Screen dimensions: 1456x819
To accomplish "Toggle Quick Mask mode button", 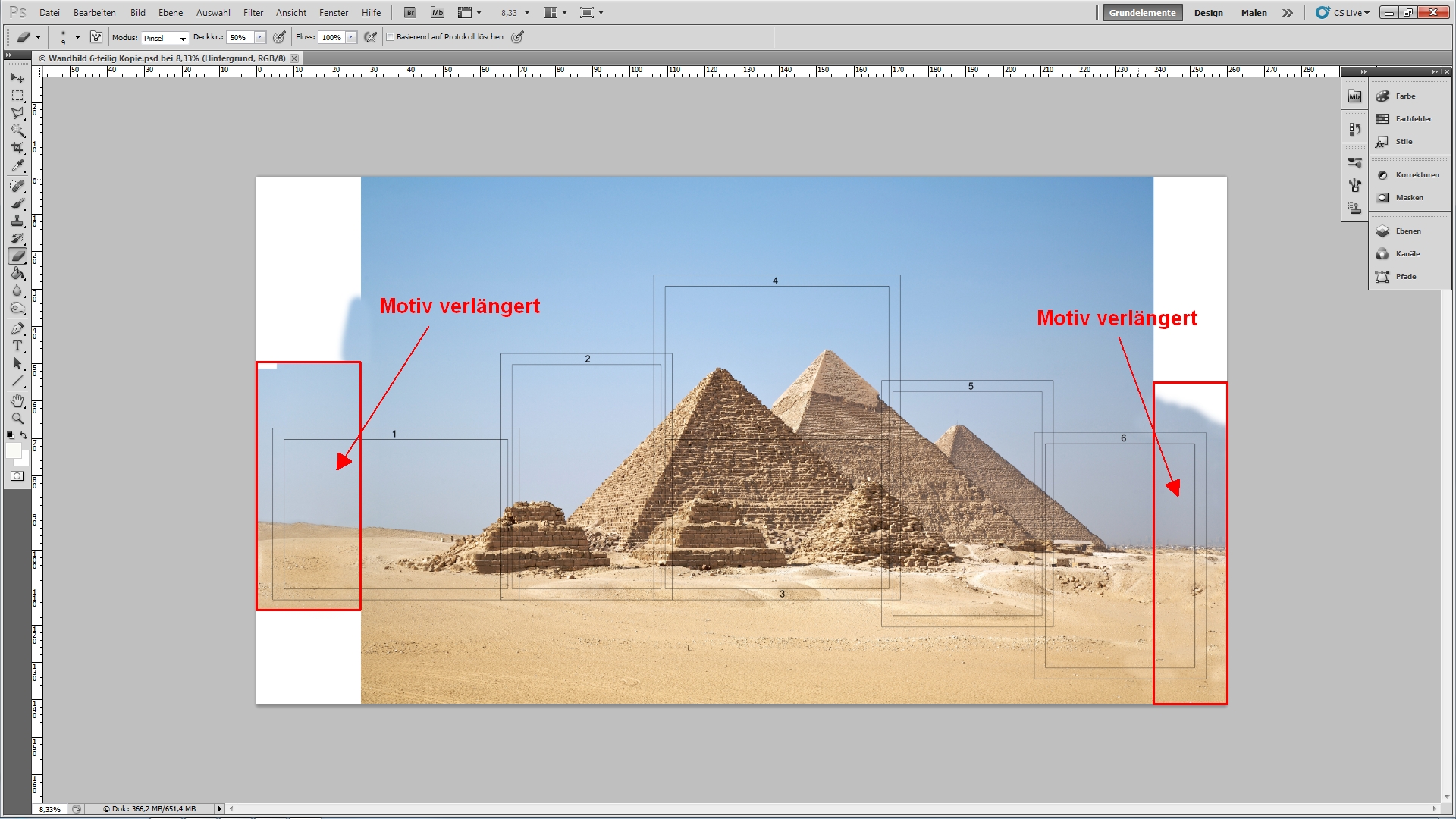I will click(17, 476).
